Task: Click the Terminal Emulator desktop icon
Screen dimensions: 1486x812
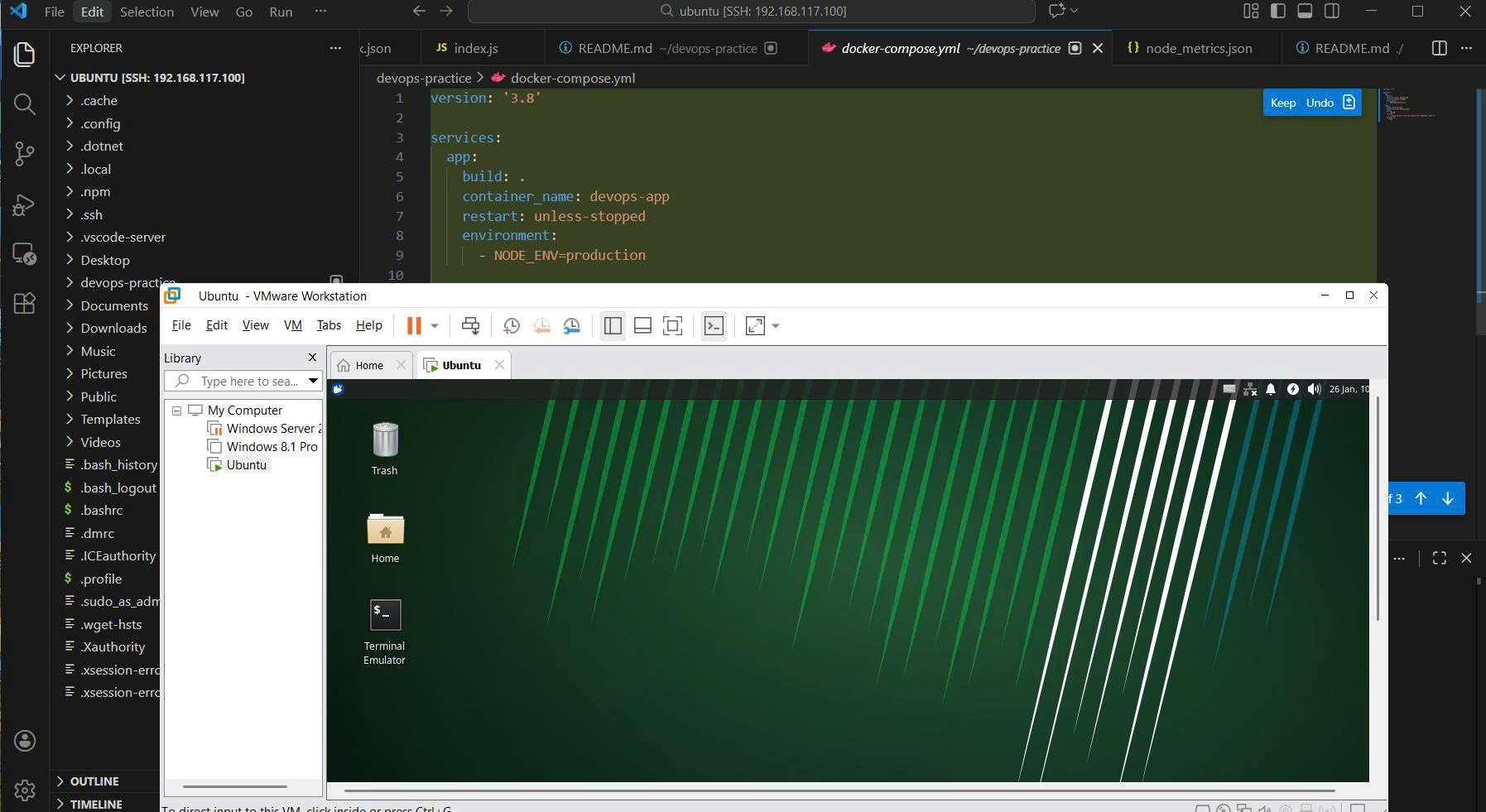Action: click(385, 616)
